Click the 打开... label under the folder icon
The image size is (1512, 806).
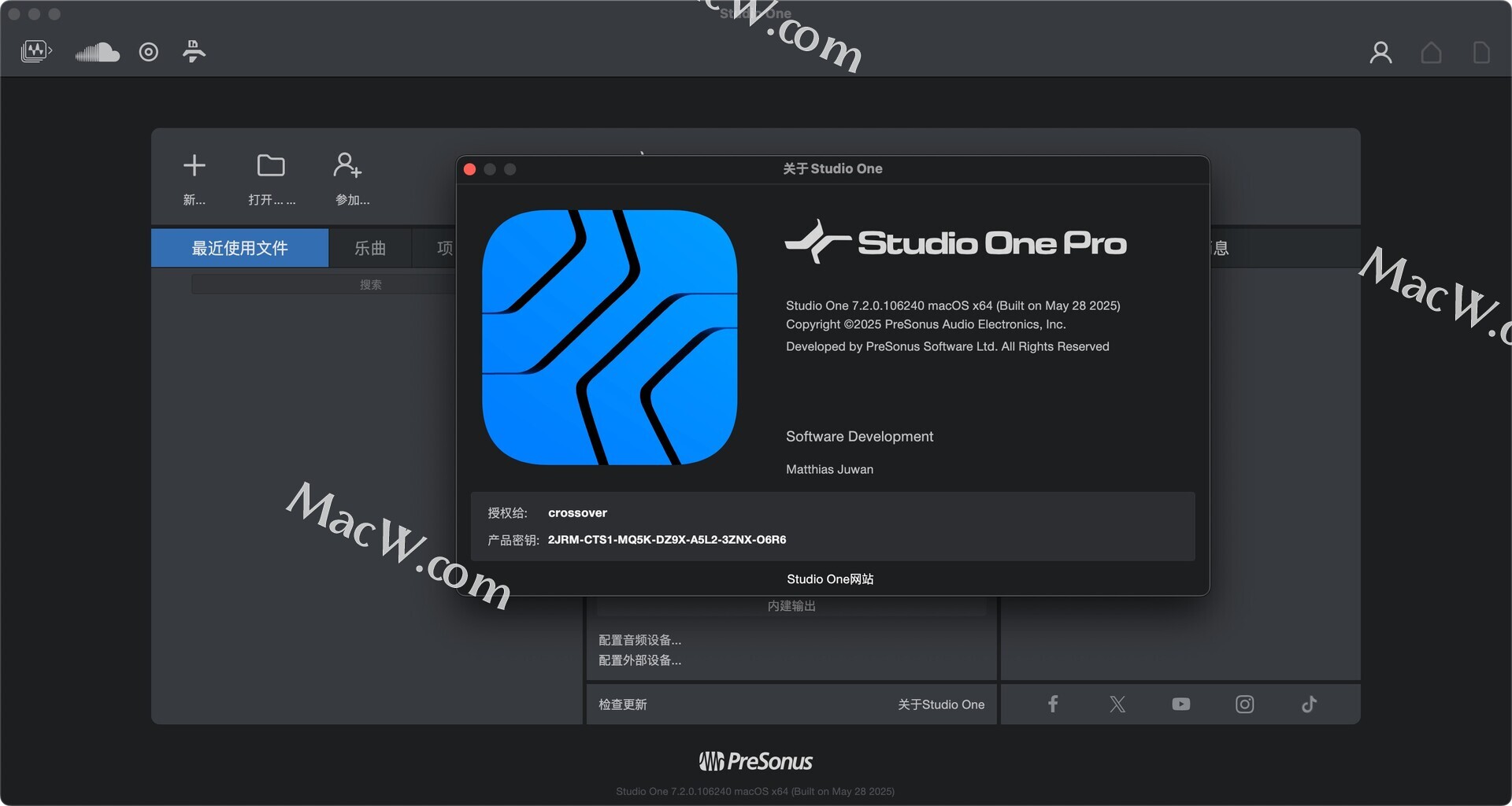coord(272,200)
